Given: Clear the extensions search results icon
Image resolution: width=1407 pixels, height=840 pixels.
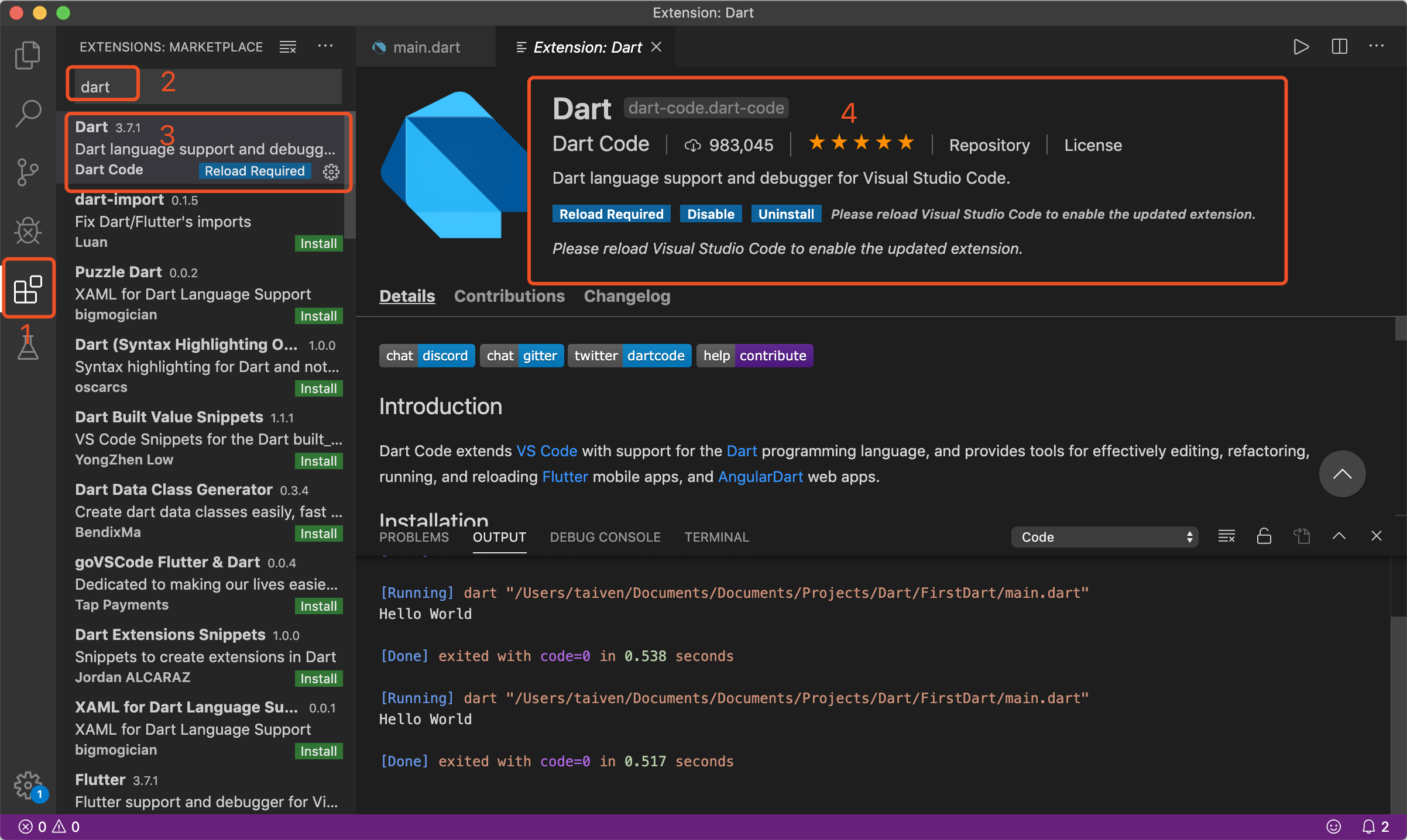Looking at the screenshot, I should (x=288, y=47).
